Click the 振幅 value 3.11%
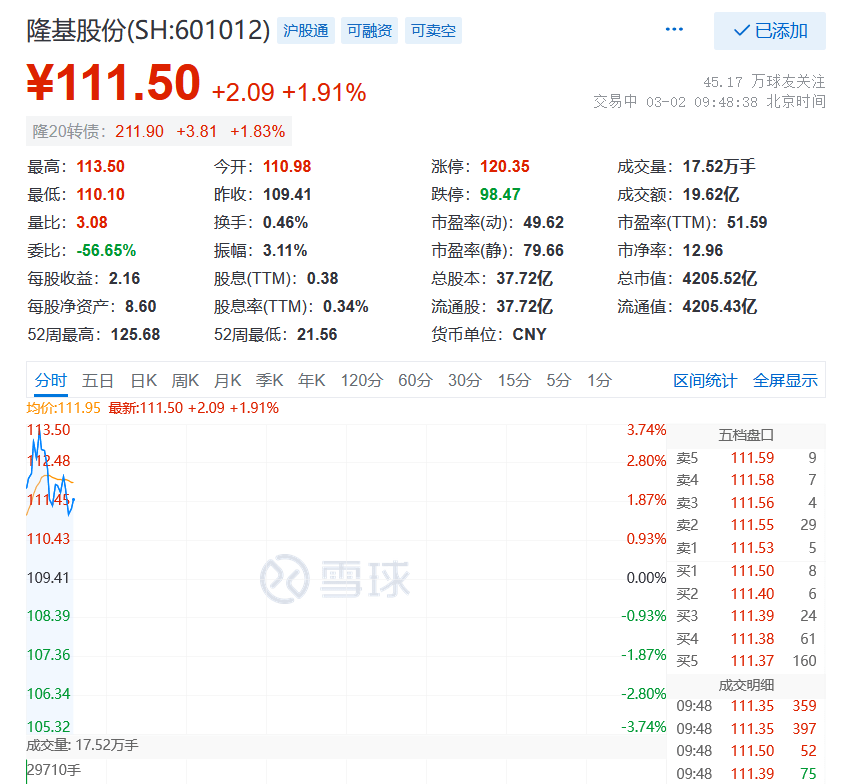The height and width of the screenshot is (784, 854). 285,251
